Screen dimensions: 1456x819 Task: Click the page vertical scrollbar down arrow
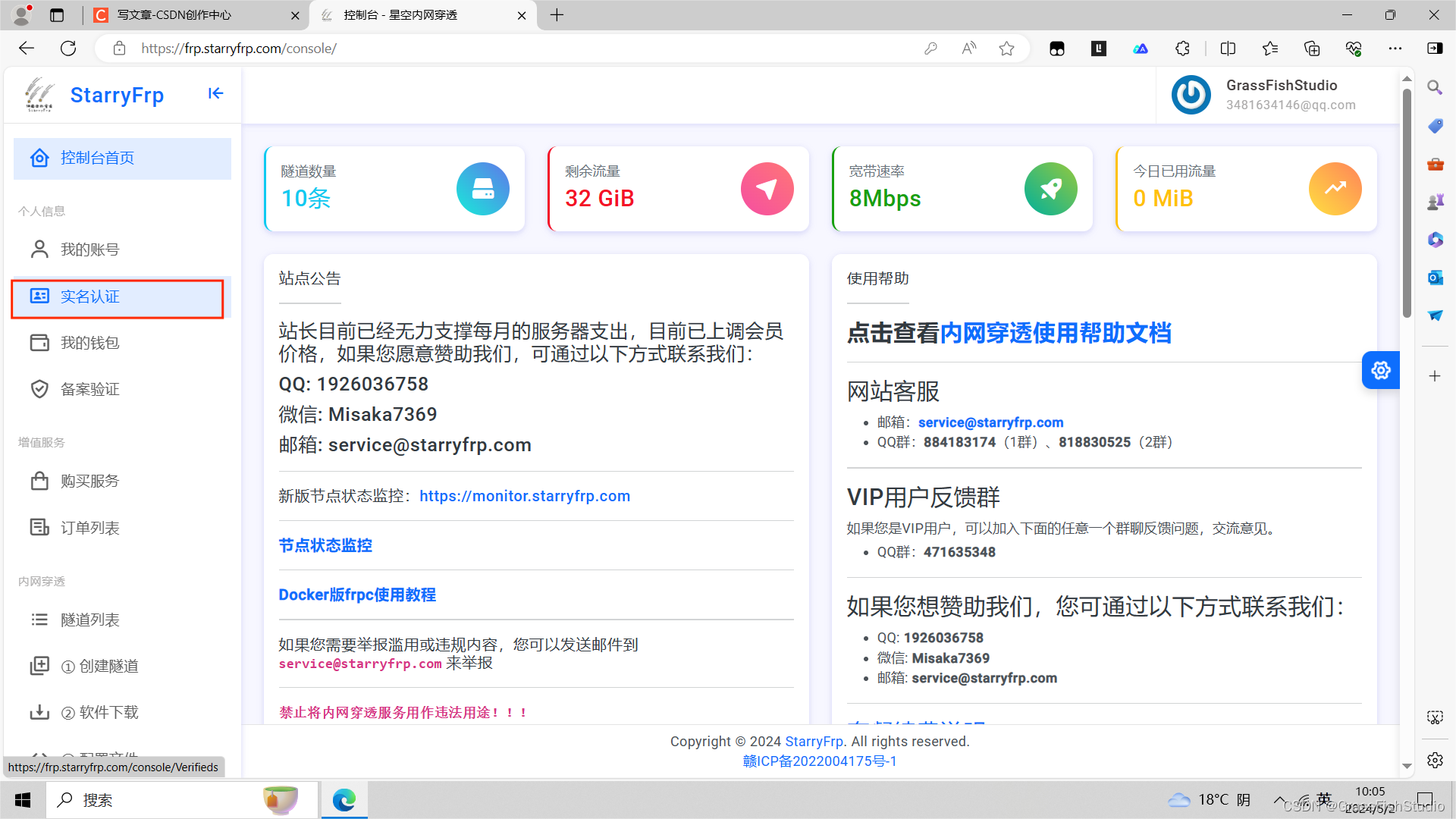(1407, 766)
